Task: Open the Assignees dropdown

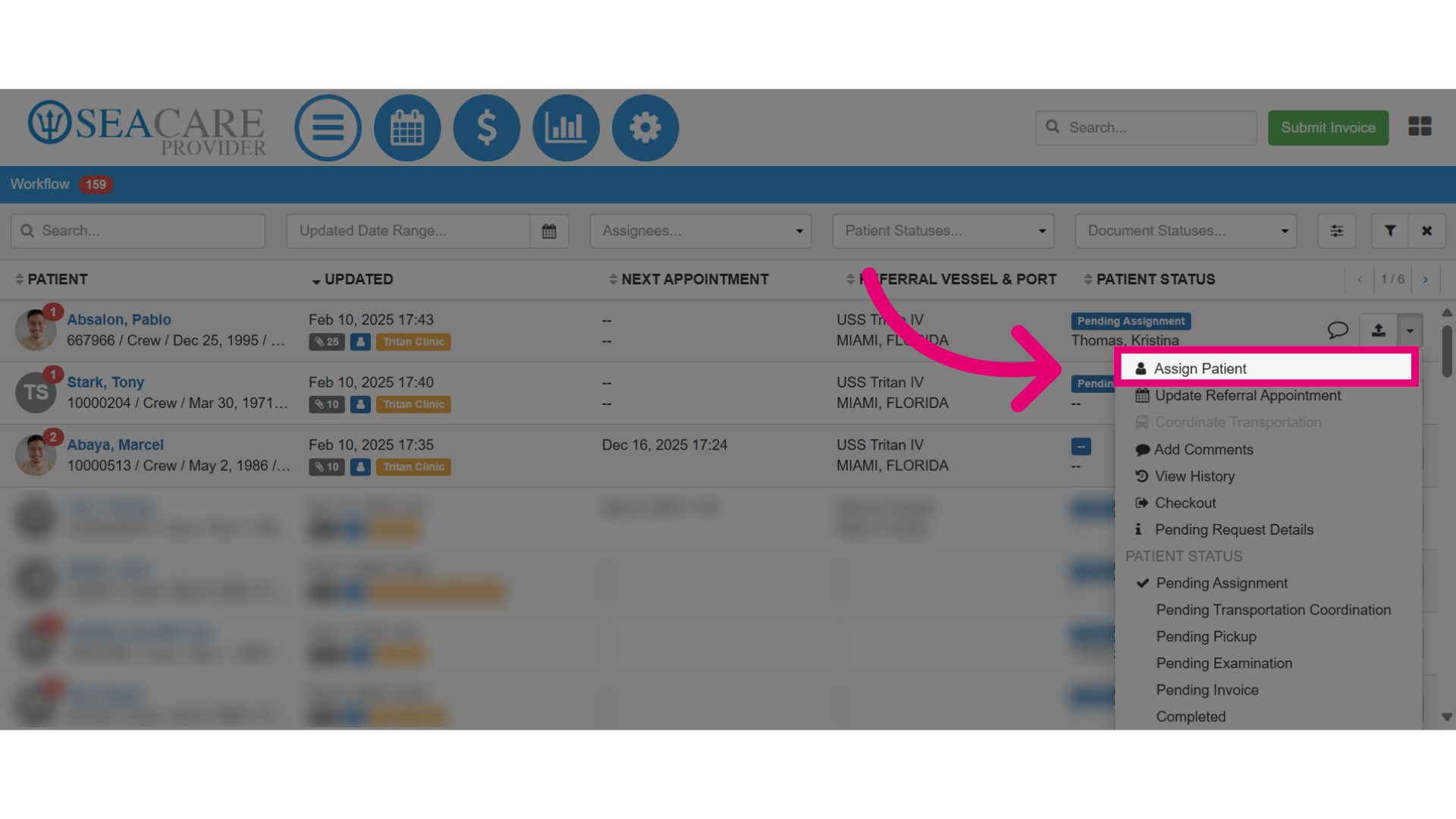Action: [x=701, y=231]
